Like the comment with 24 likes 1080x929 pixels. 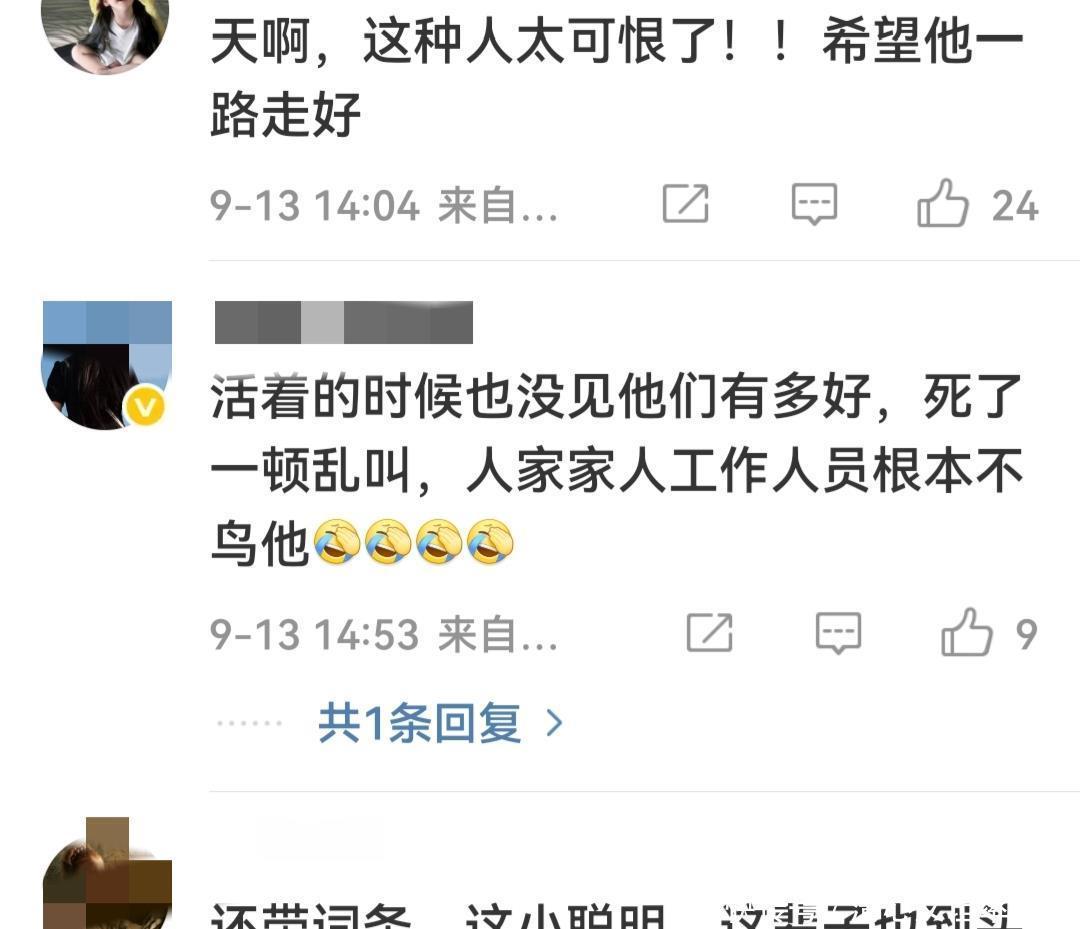click(x=943, y=203)
